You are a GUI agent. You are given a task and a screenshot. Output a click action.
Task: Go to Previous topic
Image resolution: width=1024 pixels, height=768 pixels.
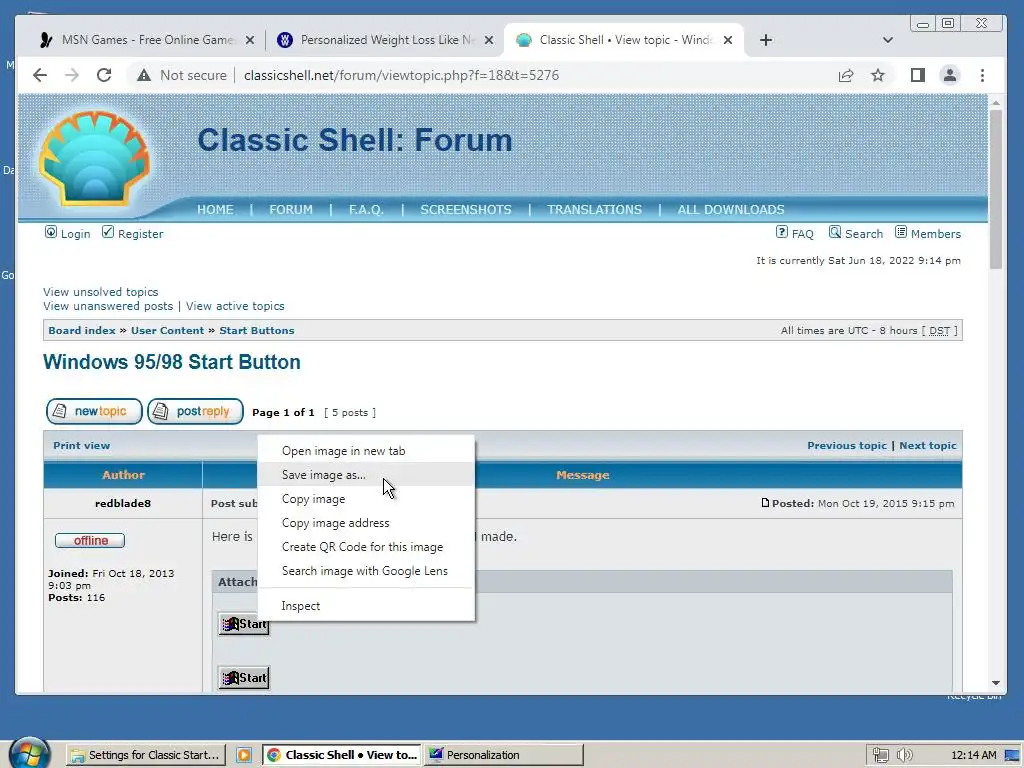pyautogui.click(x=846, y=445)
